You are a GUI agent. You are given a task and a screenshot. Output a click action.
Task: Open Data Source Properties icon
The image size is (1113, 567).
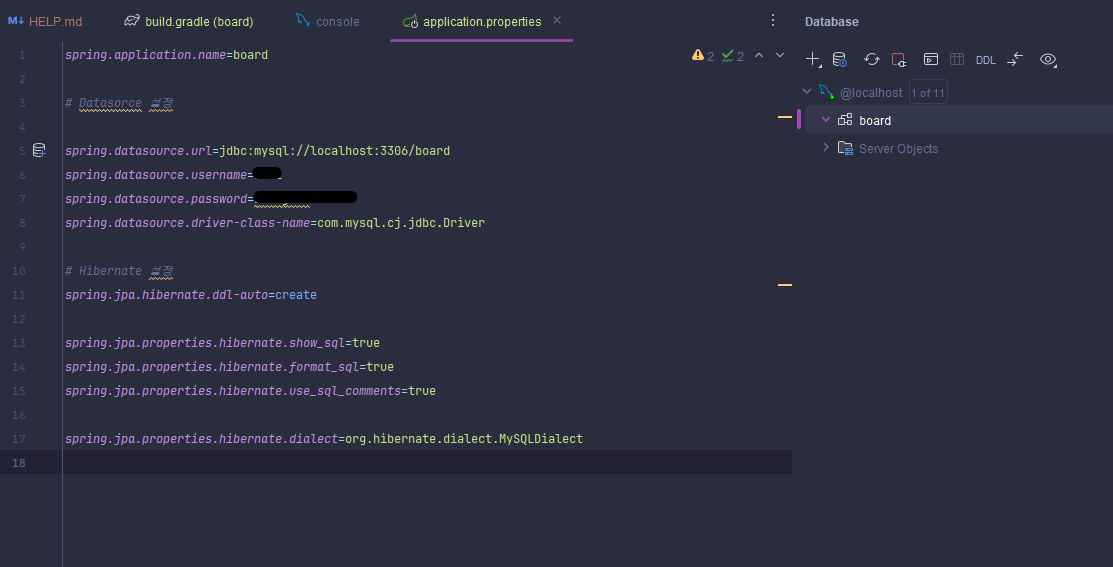[x=840, y=60]
